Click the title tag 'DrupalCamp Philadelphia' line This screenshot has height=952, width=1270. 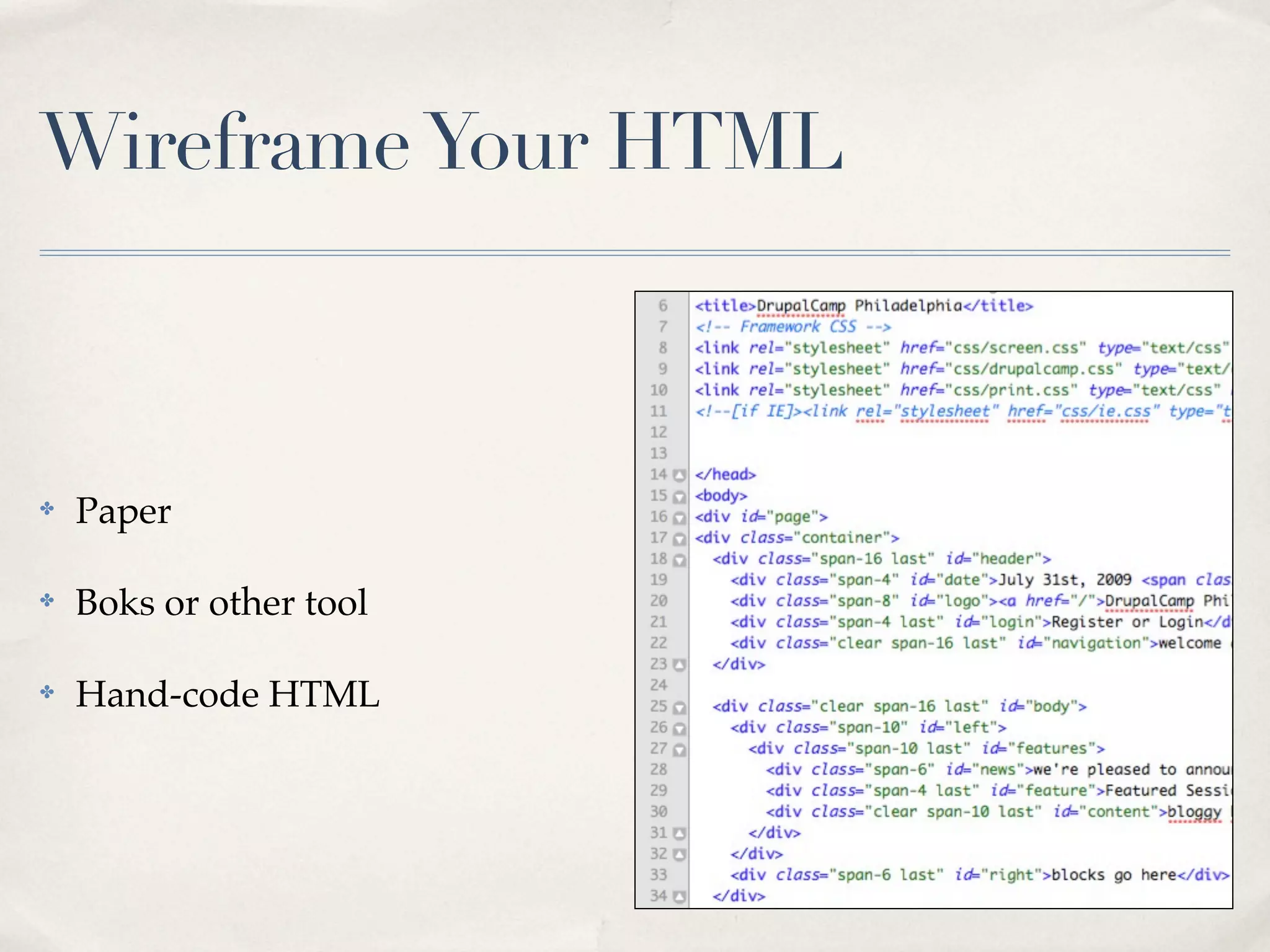pyautogui.click(x=864, y=306)
